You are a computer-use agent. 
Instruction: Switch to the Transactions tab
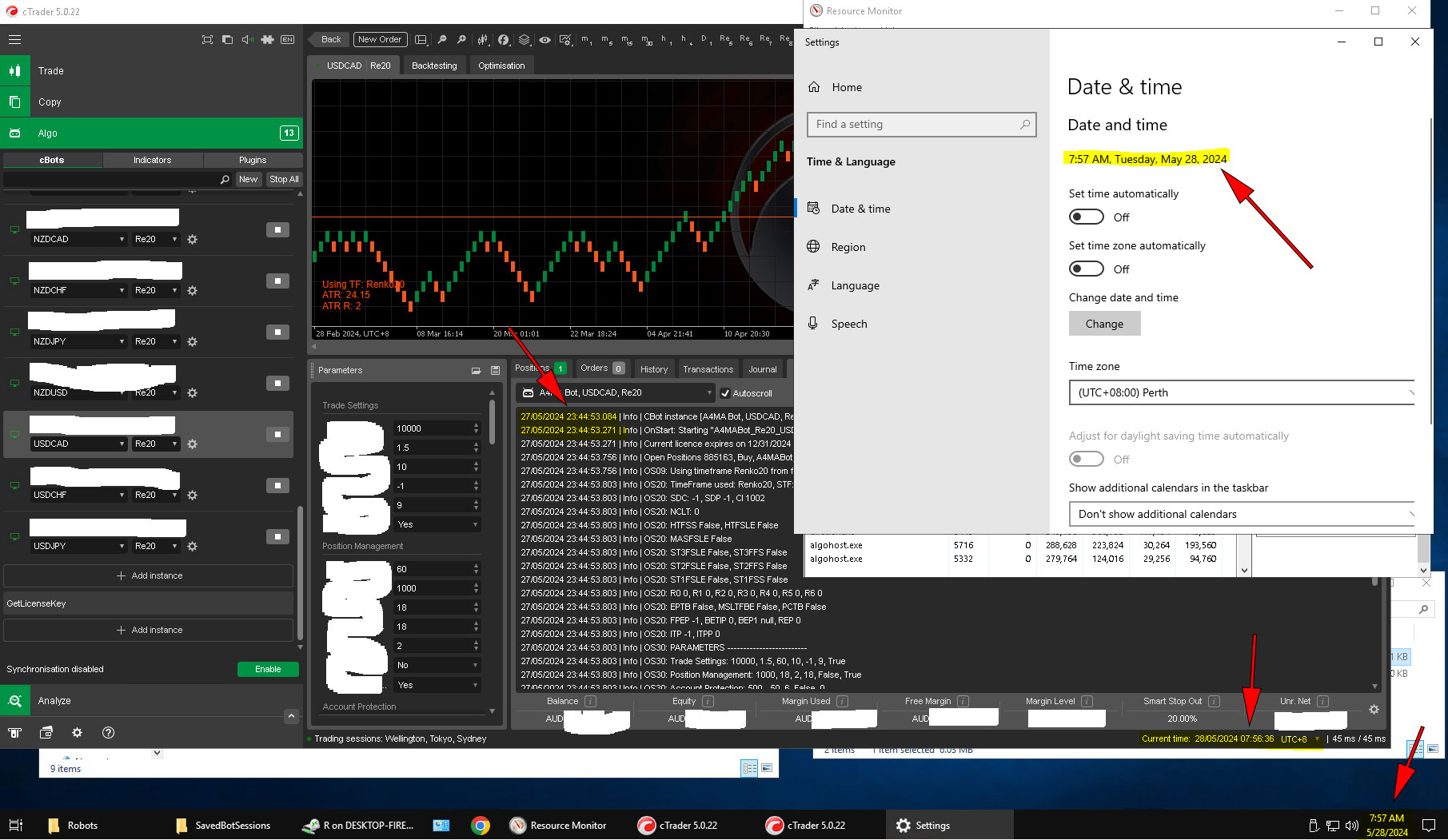coord(708,369)
